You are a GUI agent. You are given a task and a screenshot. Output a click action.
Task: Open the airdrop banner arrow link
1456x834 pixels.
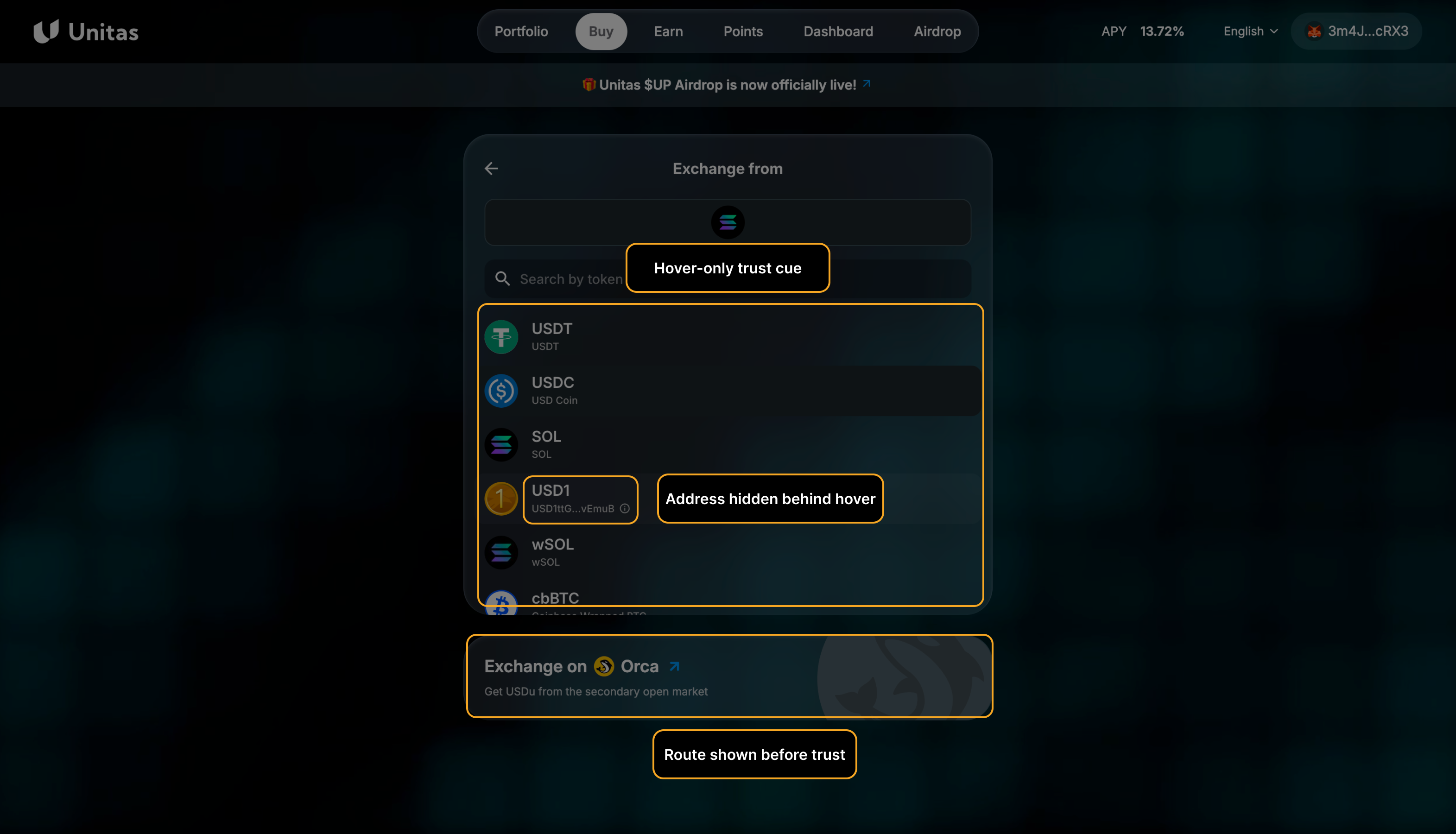tap(867, 84)
